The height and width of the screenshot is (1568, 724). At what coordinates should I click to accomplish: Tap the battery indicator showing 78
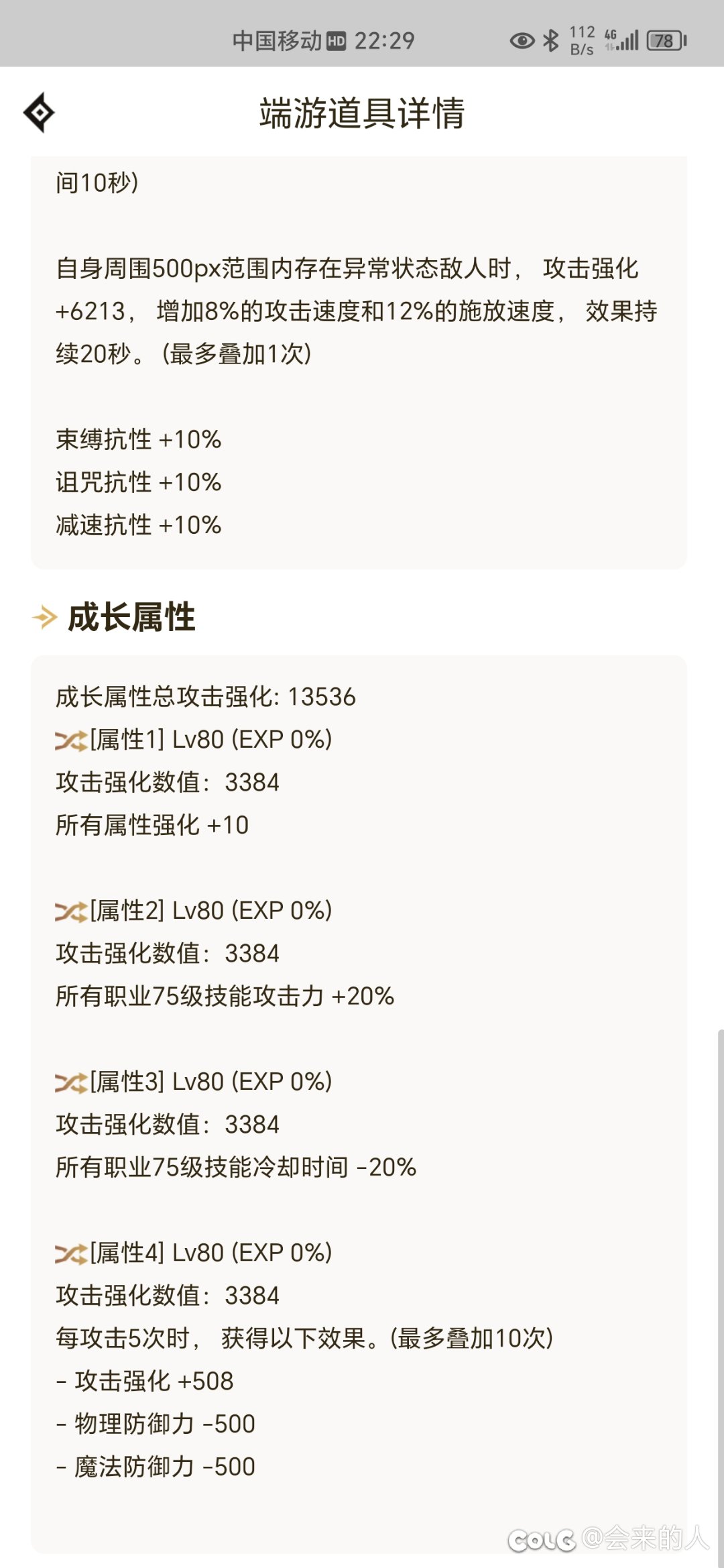(667, 41)
